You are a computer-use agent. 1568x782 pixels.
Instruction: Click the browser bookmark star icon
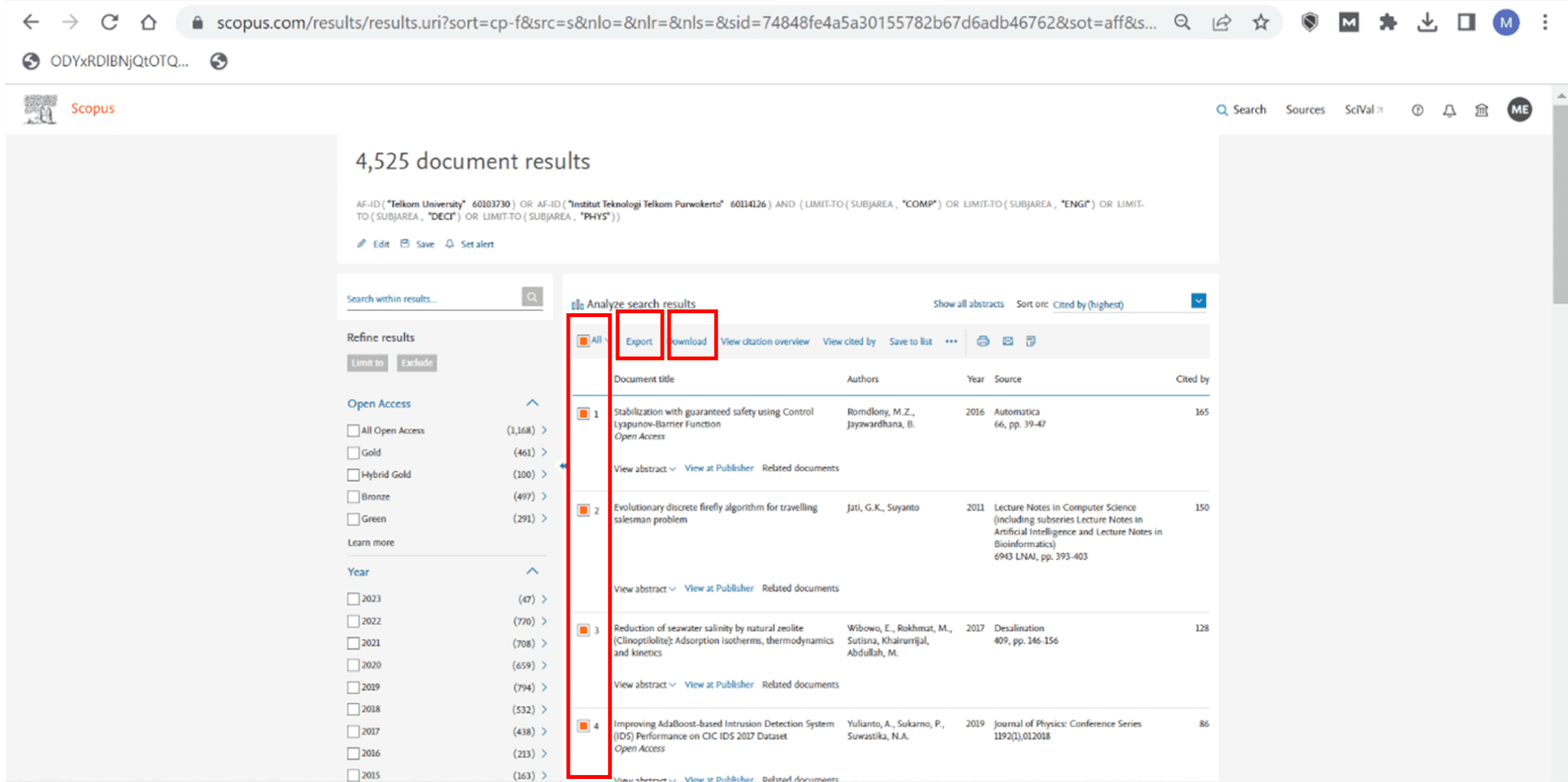1260,23
